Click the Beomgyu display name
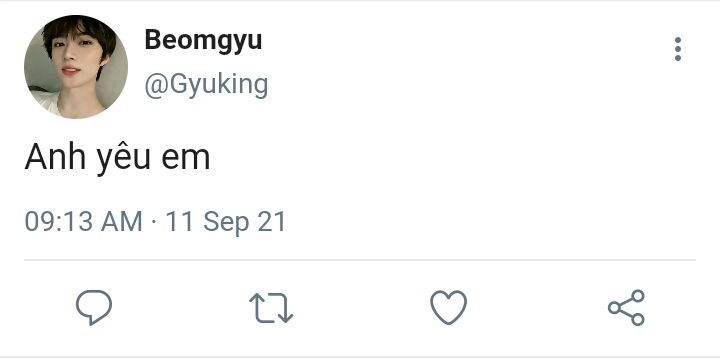Screen dimensions: 720x361 coord(203,41)
